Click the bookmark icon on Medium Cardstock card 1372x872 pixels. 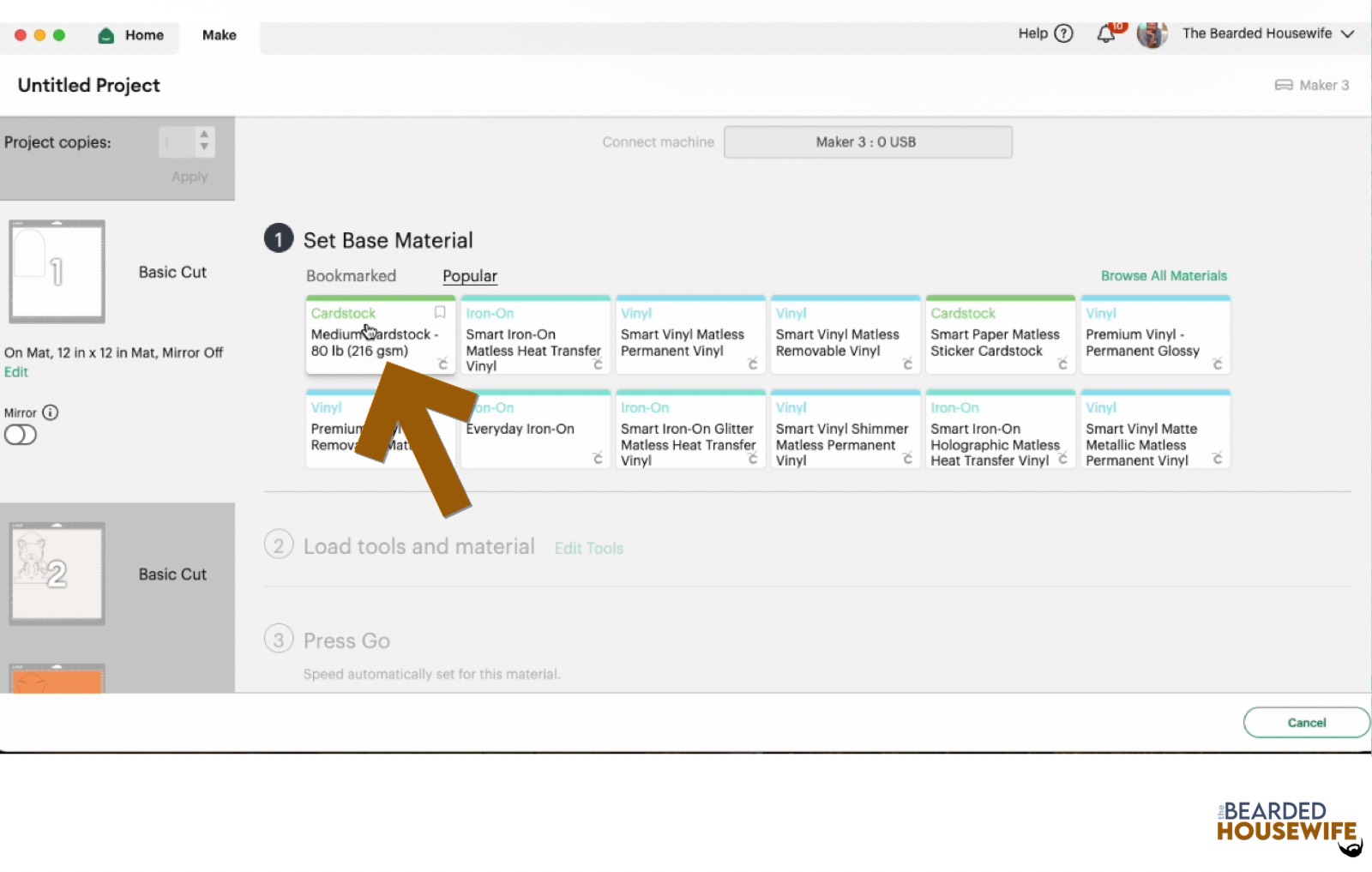[441, 312]
